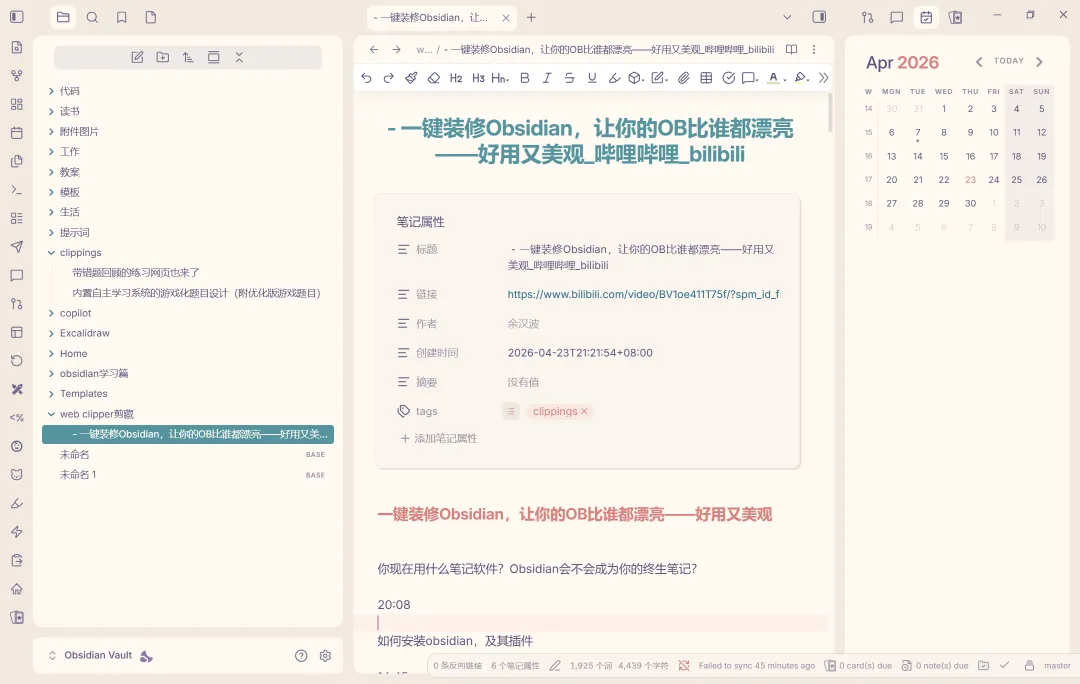Go to previous month in the calendar
The width and height of the screenshot is (1080, 684).
pos(979,62)
